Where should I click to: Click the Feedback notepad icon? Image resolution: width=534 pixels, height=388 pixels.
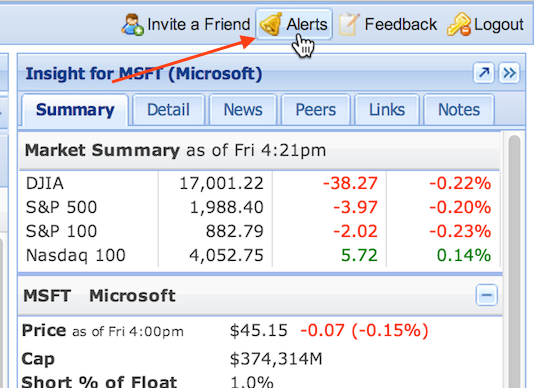click(x=349, y=24)
